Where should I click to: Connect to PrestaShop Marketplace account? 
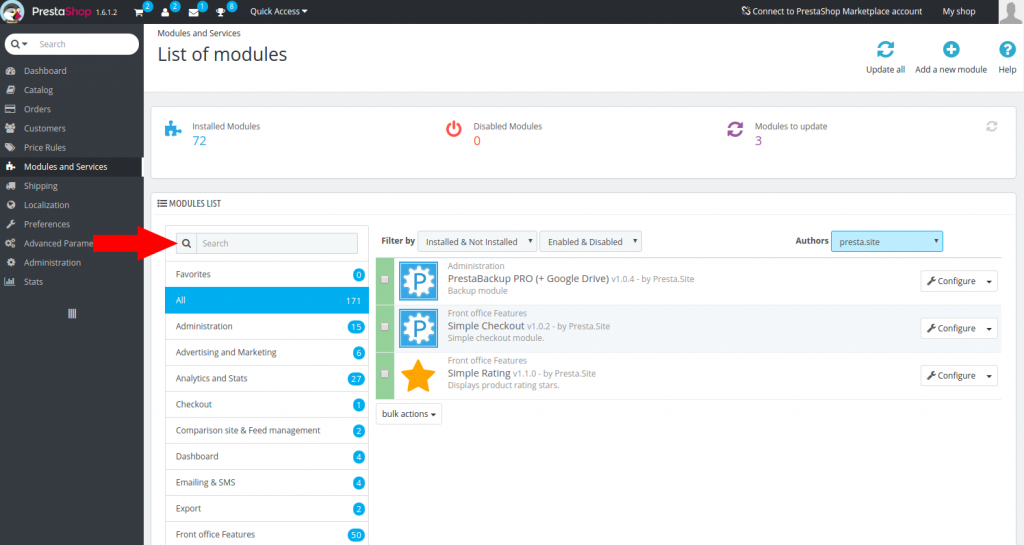831,11
